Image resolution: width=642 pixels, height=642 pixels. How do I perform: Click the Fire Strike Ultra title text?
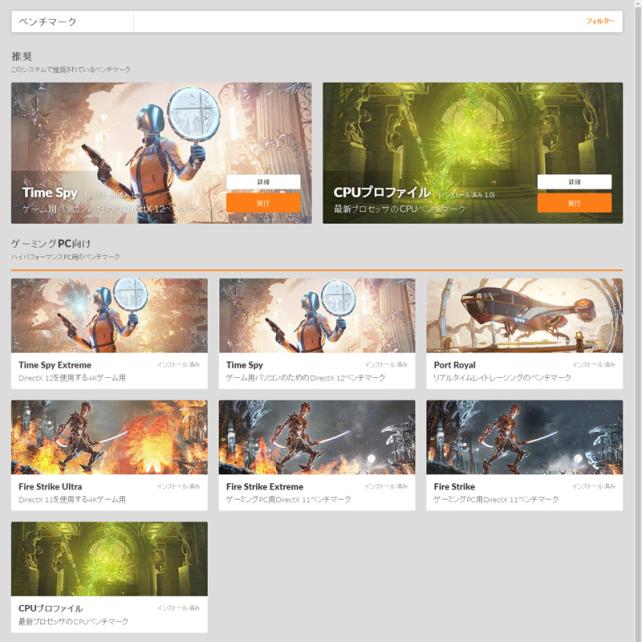point(50,486)
